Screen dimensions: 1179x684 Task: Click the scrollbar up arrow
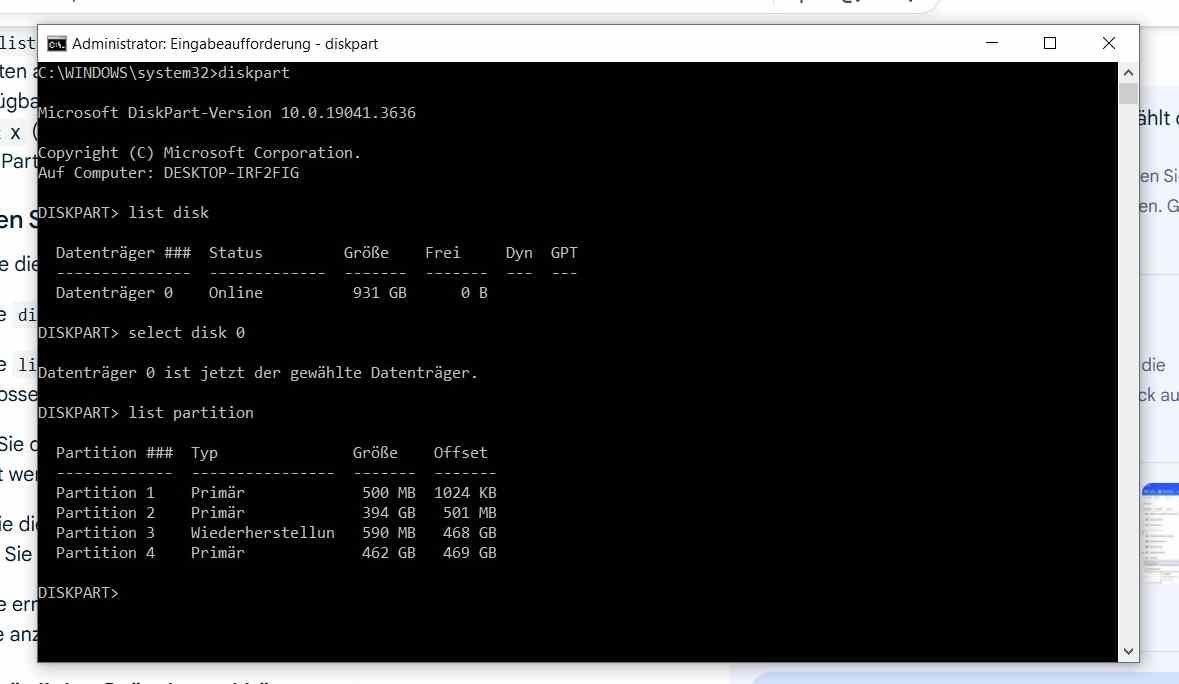pos(1128,73)
